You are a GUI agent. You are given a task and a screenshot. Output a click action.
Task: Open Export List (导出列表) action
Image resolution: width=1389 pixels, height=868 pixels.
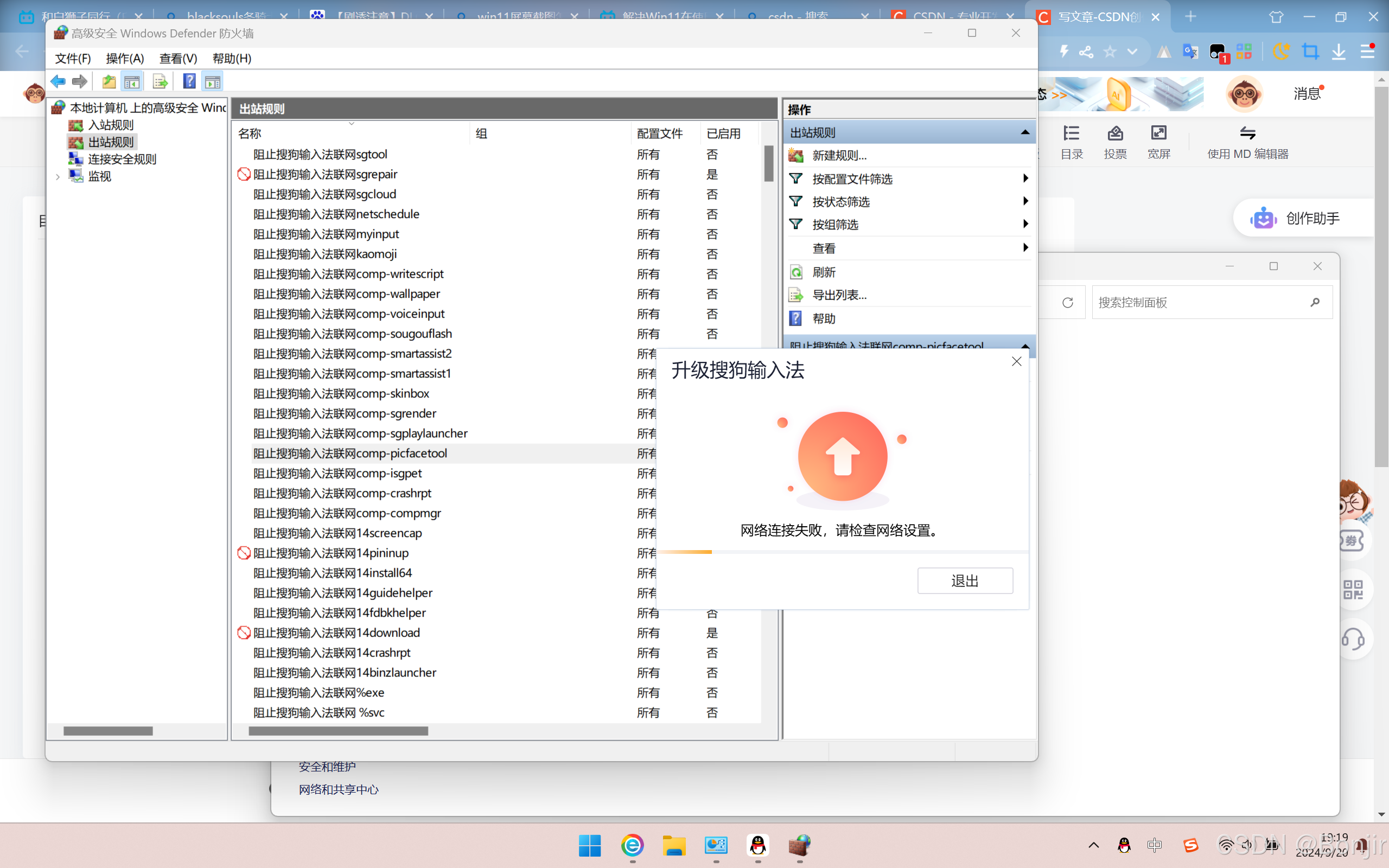(x=839, y=295)
